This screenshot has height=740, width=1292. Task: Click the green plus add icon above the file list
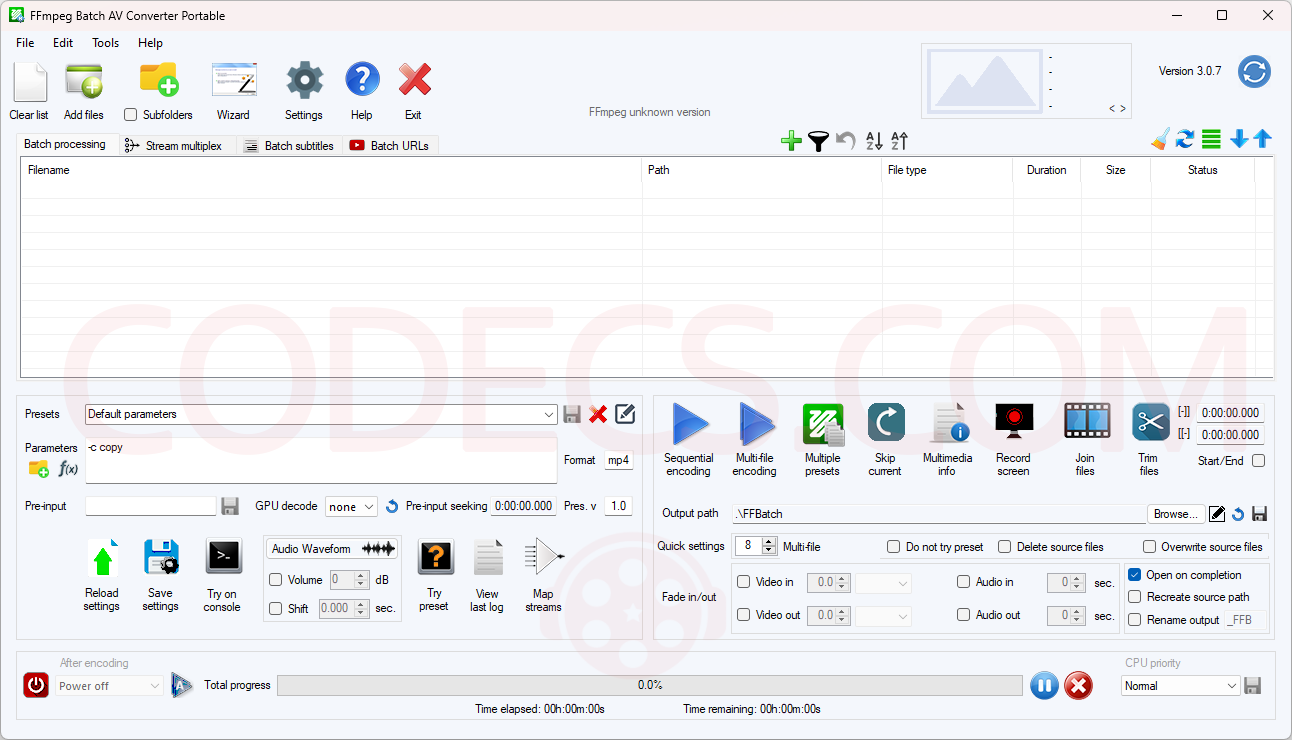pos(791,141)
